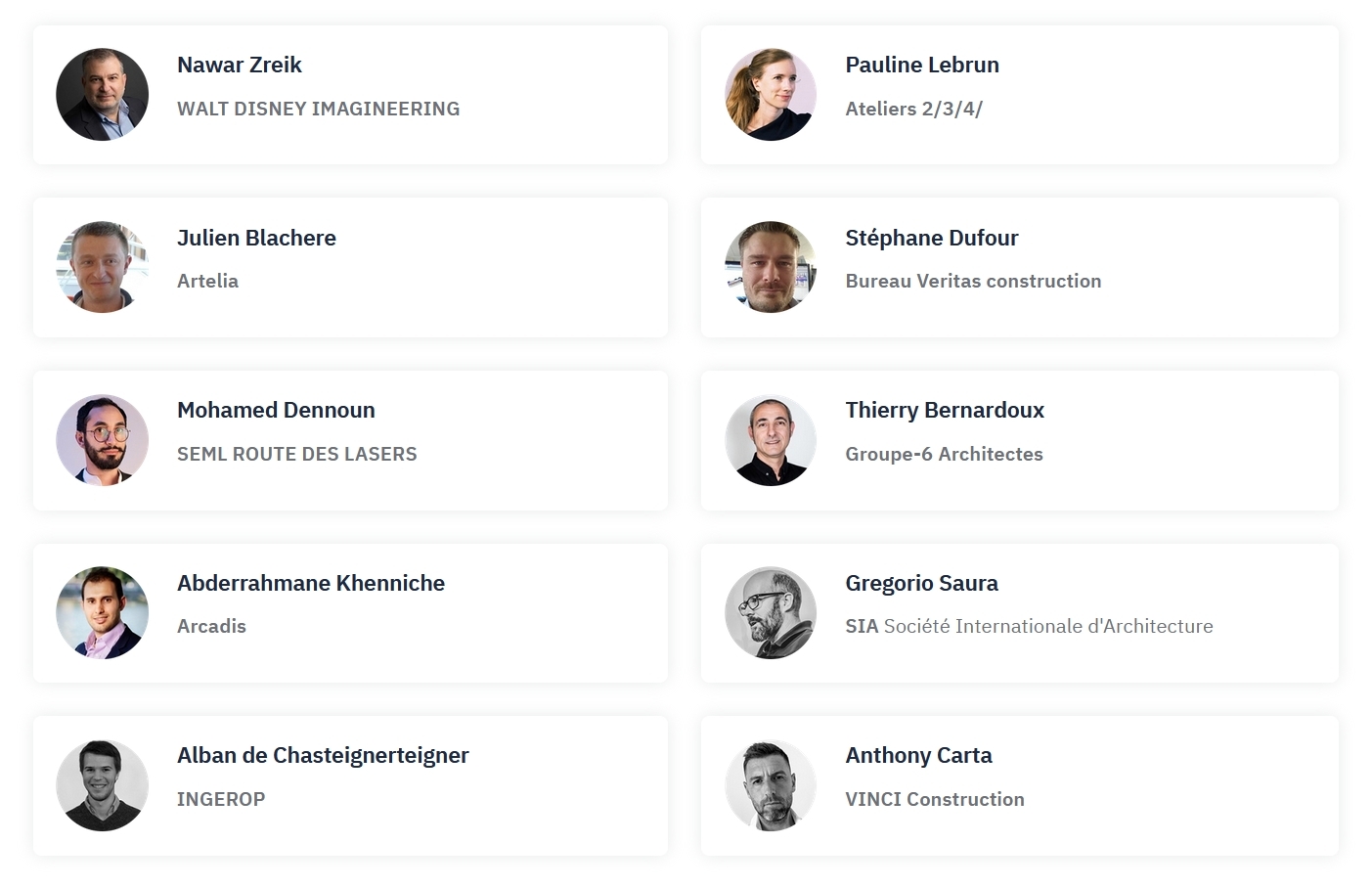Click the Abderrahmane Khenniche name

tap(311, 583)
